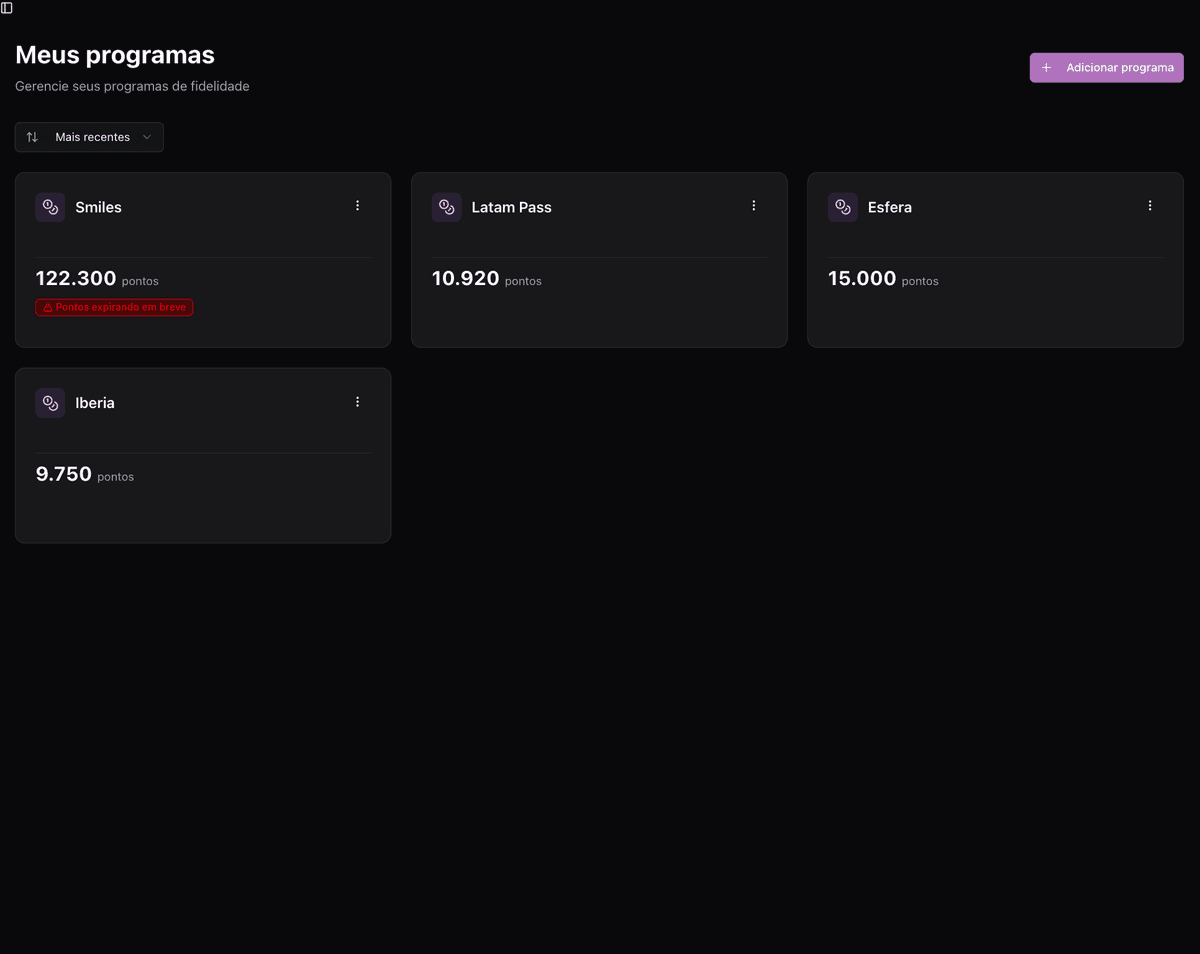Click the plus icon in Adicionar programa
Image resolution: width=1200 pixels, height=954 pixels.
1046,68
